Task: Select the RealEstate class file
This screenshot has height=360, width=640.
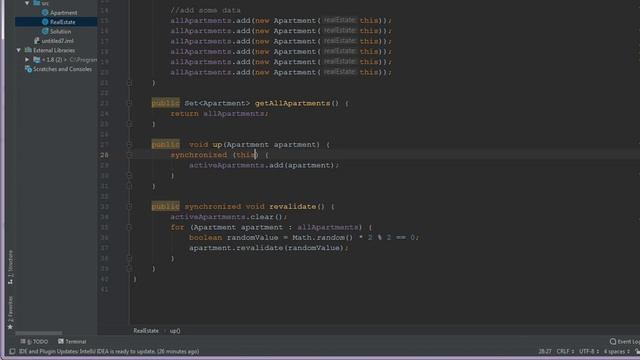Action: coord(62,22)
